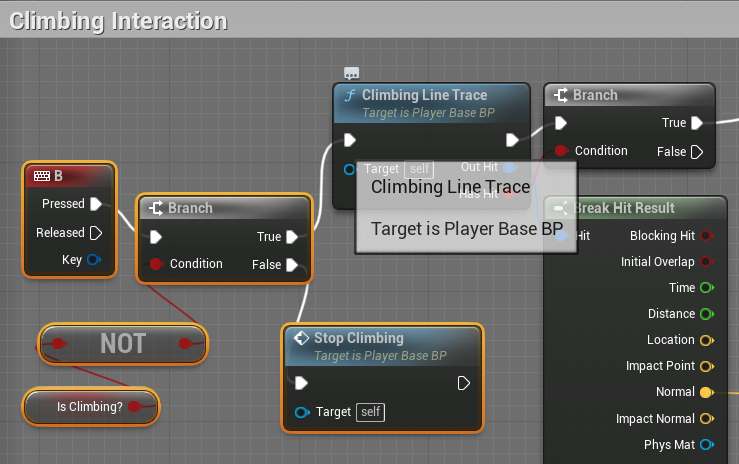Click the Released execution pin on B node
This screenshot has width=739, height=464.
click(96, 233)
